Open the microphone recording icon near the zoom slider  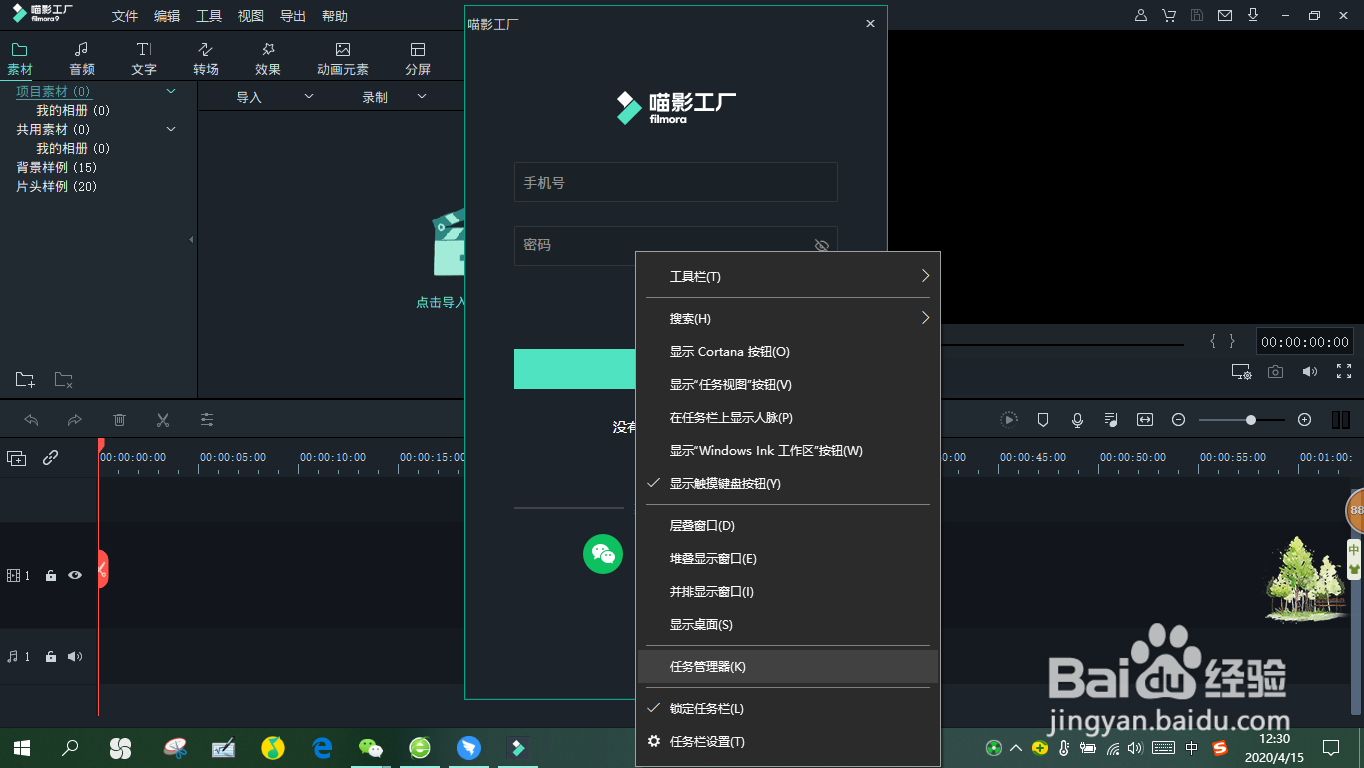tap(1077, 420)
